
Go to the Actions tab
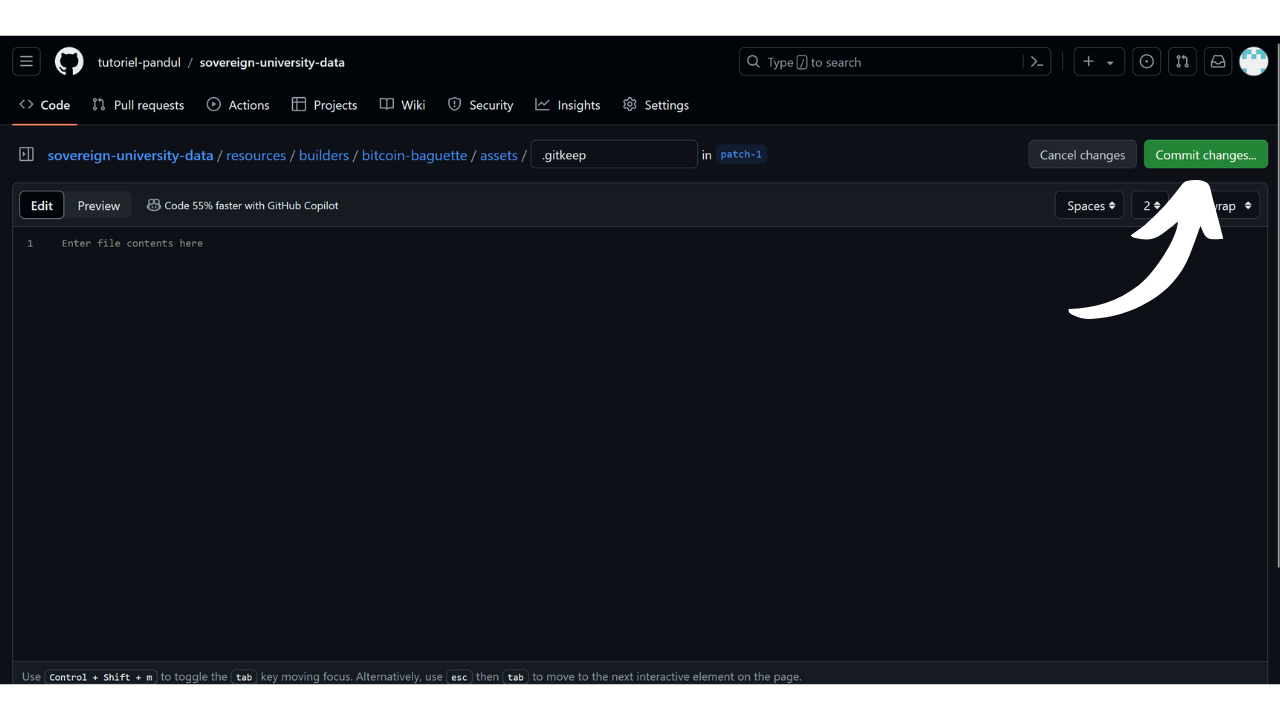coord(238,105)
